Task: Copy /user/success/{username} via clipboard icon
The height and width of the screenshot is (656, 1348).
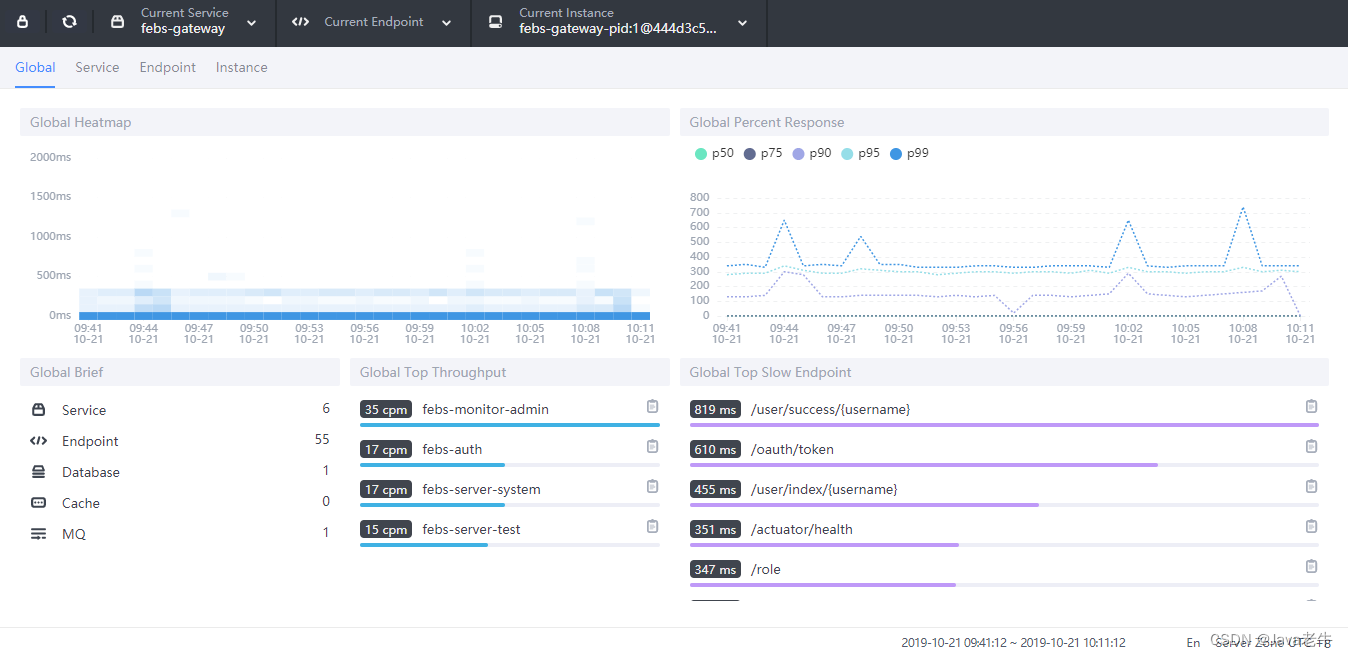Action: 1311,406
